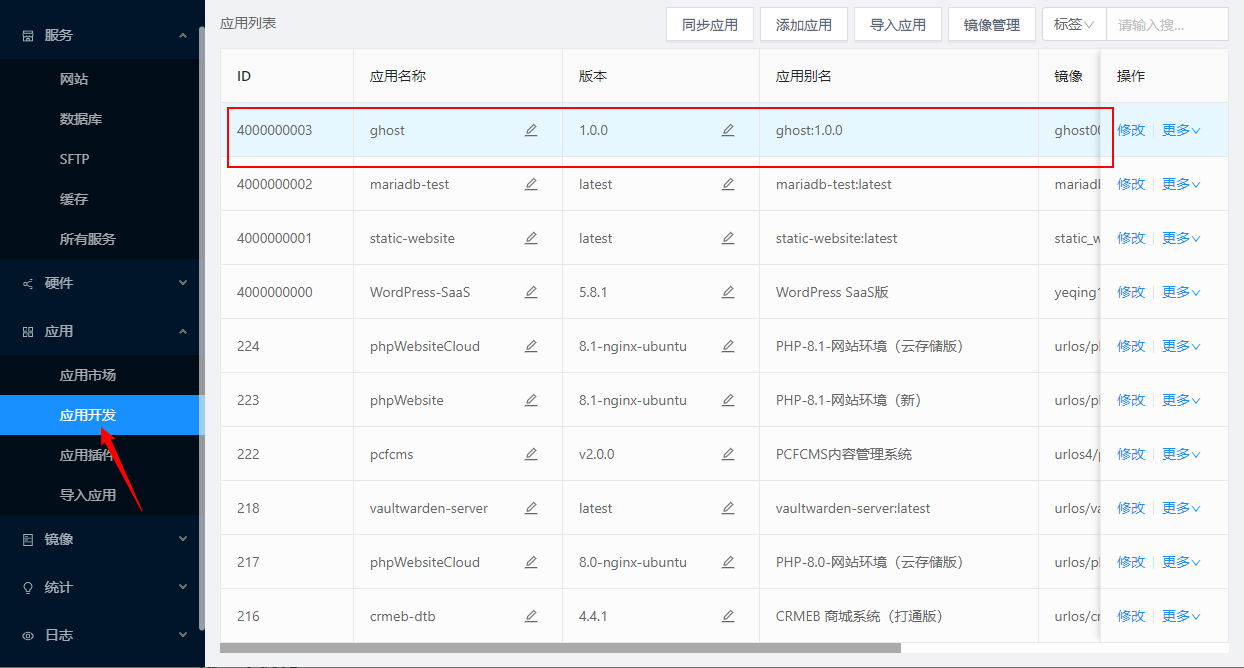Viewport: 1244px width, 668px height.
Task: Click 修改 link for mariadb-test row
Action: (1130, 184)
